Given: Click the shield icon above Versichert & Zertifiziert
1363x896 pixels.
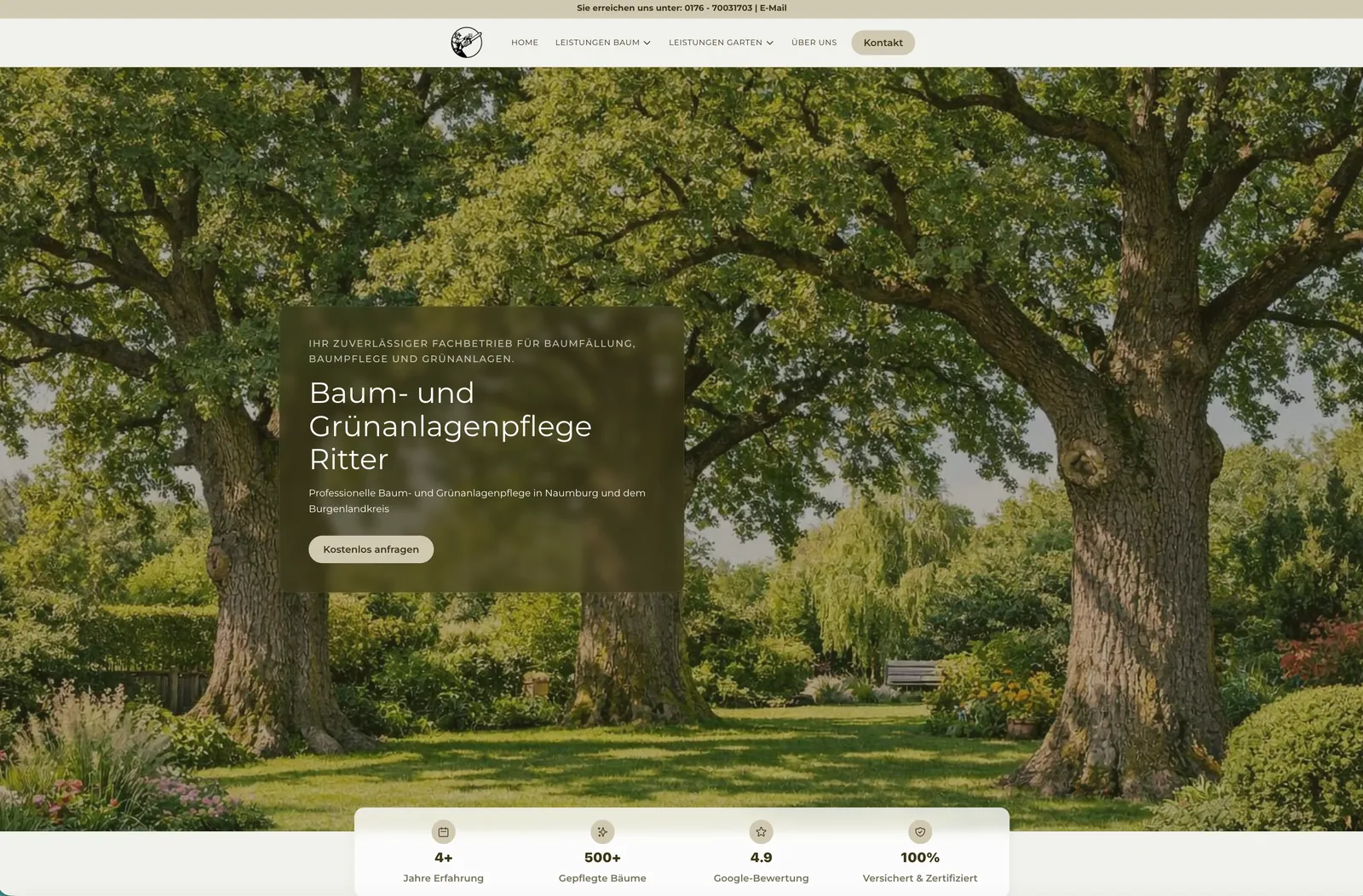Looking at the screenshot, I should [919, 832].
